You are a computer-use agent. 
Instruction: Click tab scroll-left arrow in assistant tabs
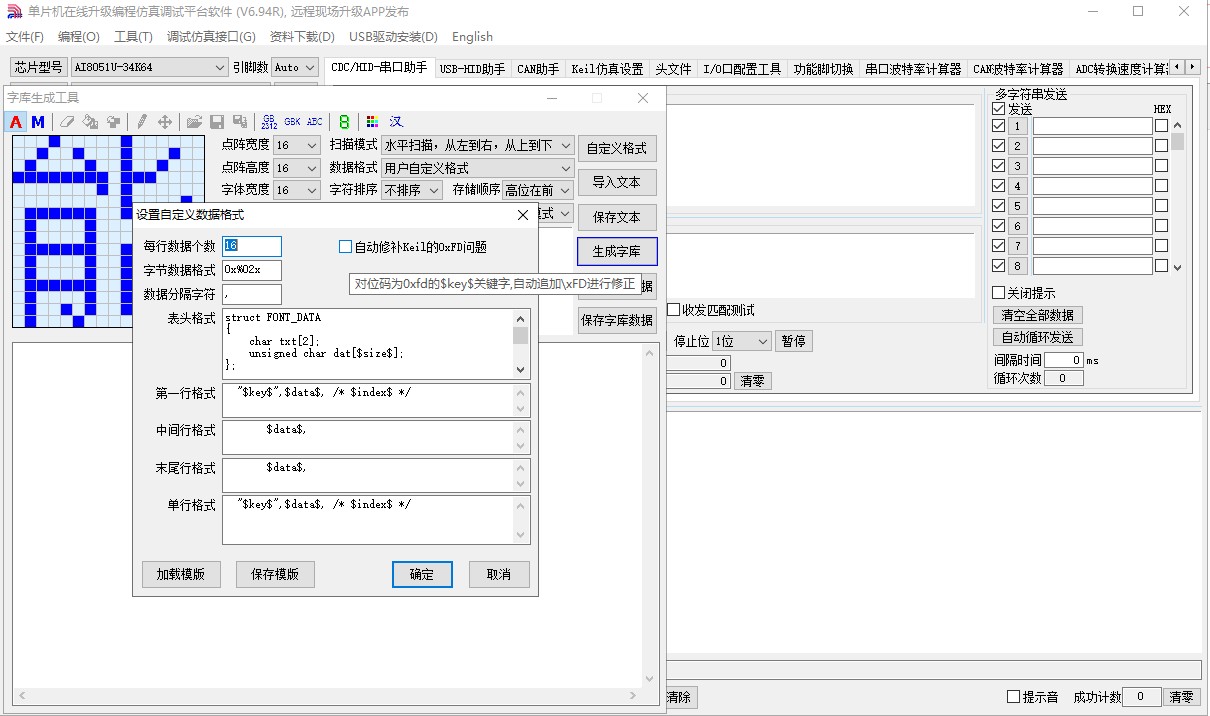(x=1177, y=67)
